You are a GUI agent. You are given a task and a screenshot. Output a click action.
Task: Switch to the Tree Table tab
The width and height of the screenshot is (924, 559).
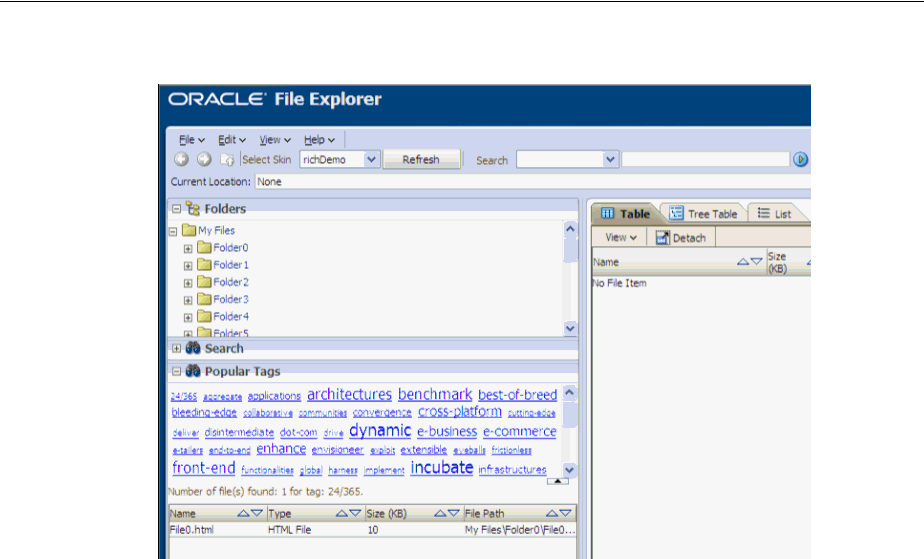[x=704, y=213]
